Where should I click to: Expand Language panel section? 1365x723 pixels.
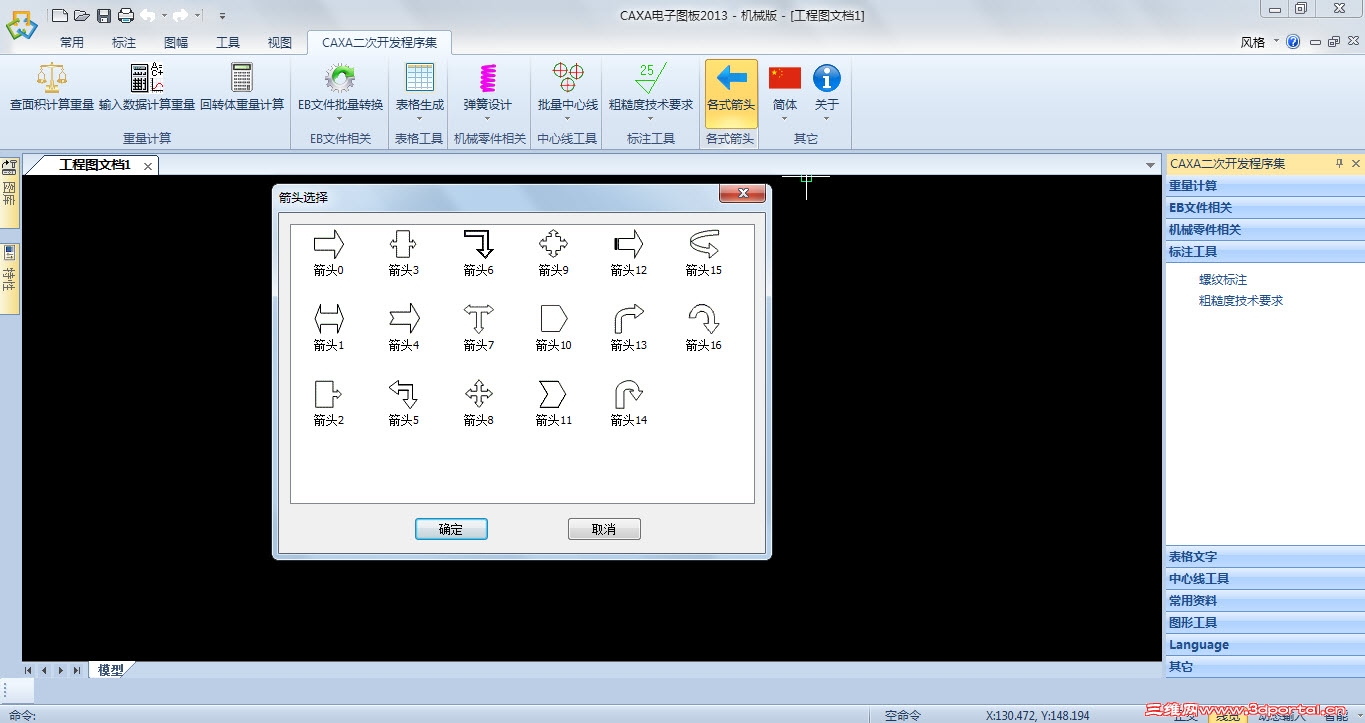pyautogui.click(x=1264, y=645)
